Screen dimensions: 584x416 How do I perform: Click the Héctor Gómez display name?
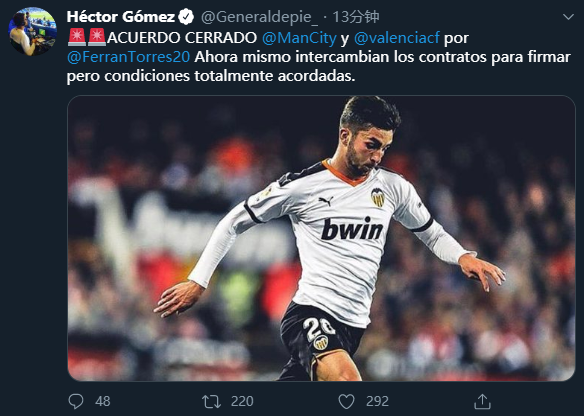click(121, 17)
